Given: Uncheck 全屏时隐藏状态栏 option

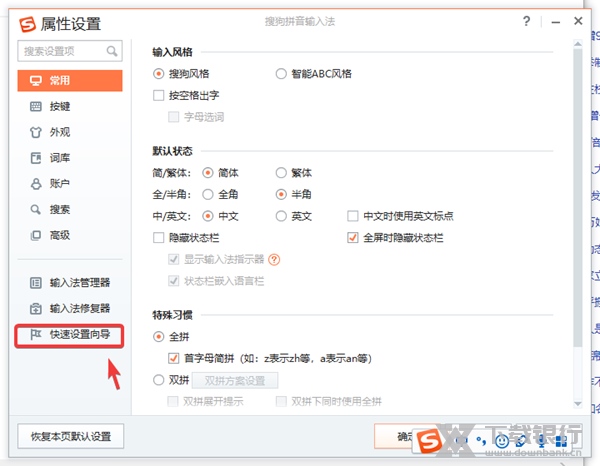Looking at the screenshot, I should click(353, 238).
